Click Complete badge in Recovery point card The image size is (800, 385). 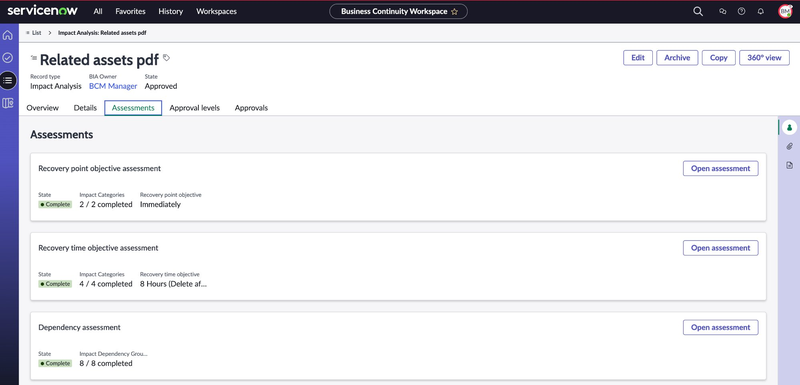click(55, 204)
